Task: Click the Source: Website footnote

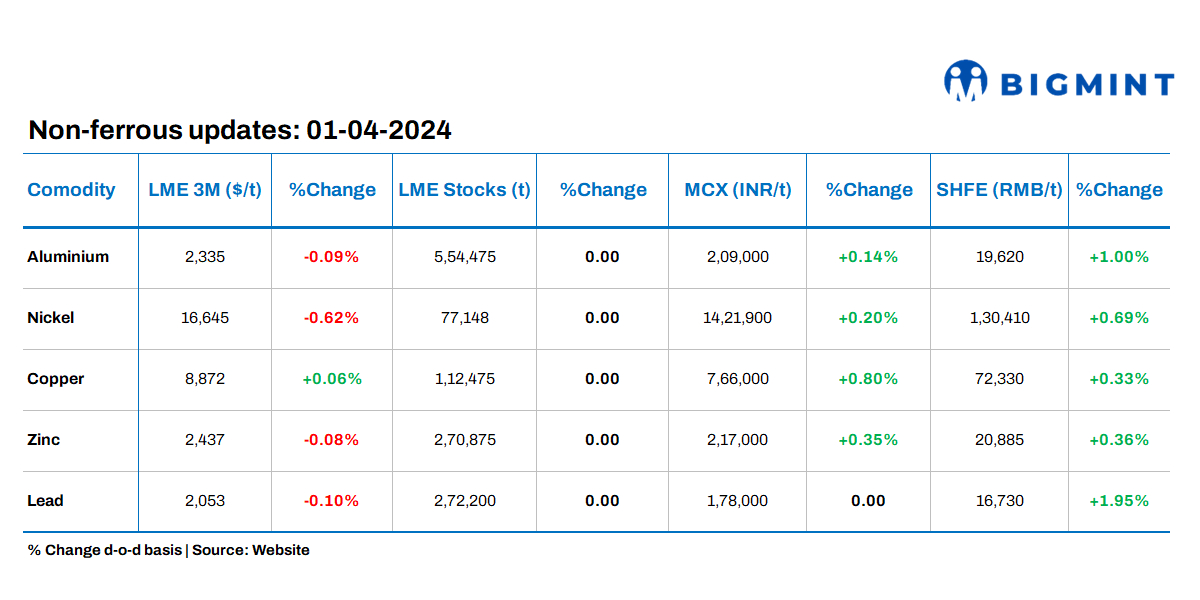Action: (251, 550)
